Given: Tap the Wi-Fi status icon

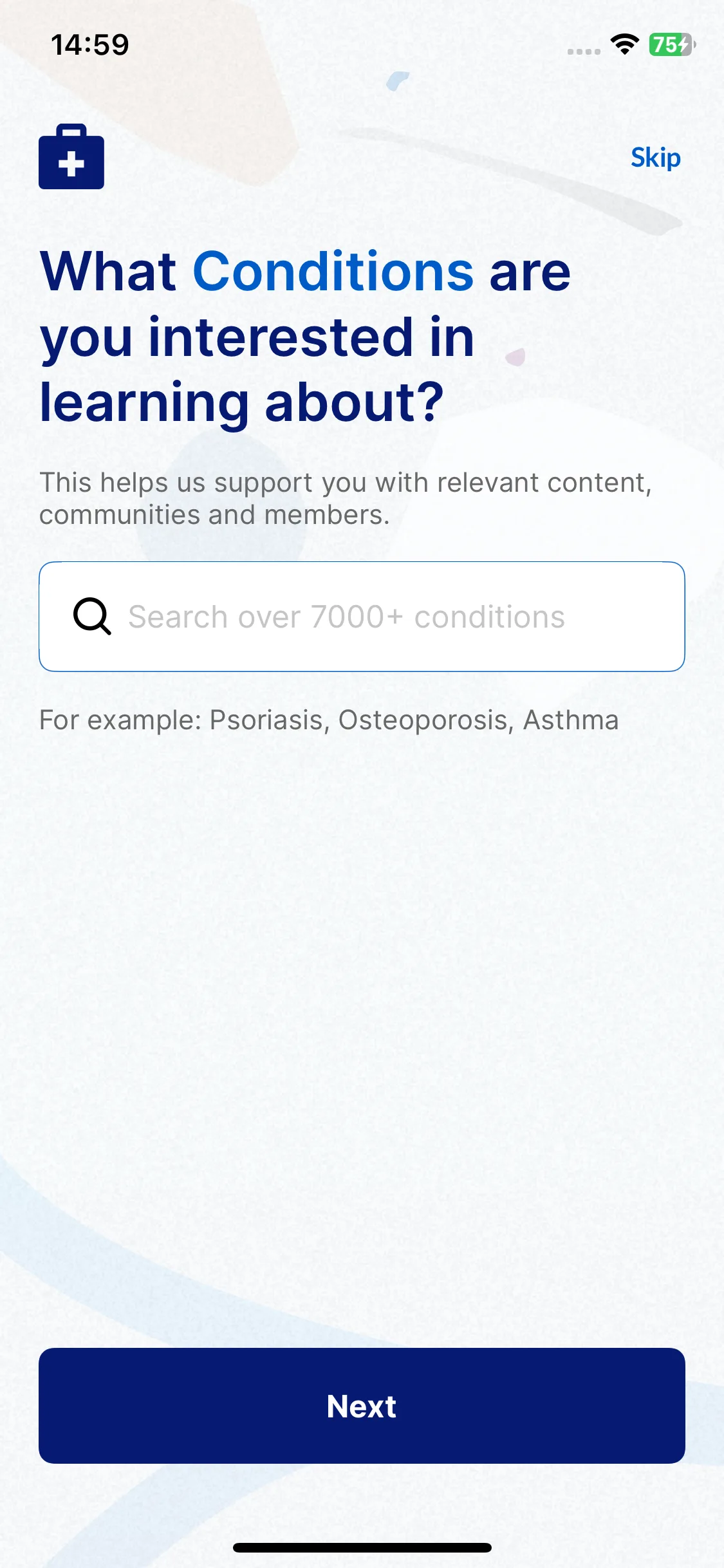Looking at the screenshot, I should point(624,44).
